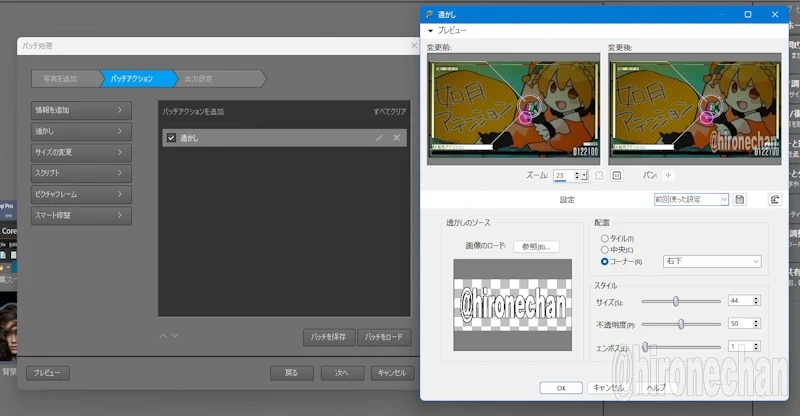Click the エンボス value field showing 1

point(741,346)
